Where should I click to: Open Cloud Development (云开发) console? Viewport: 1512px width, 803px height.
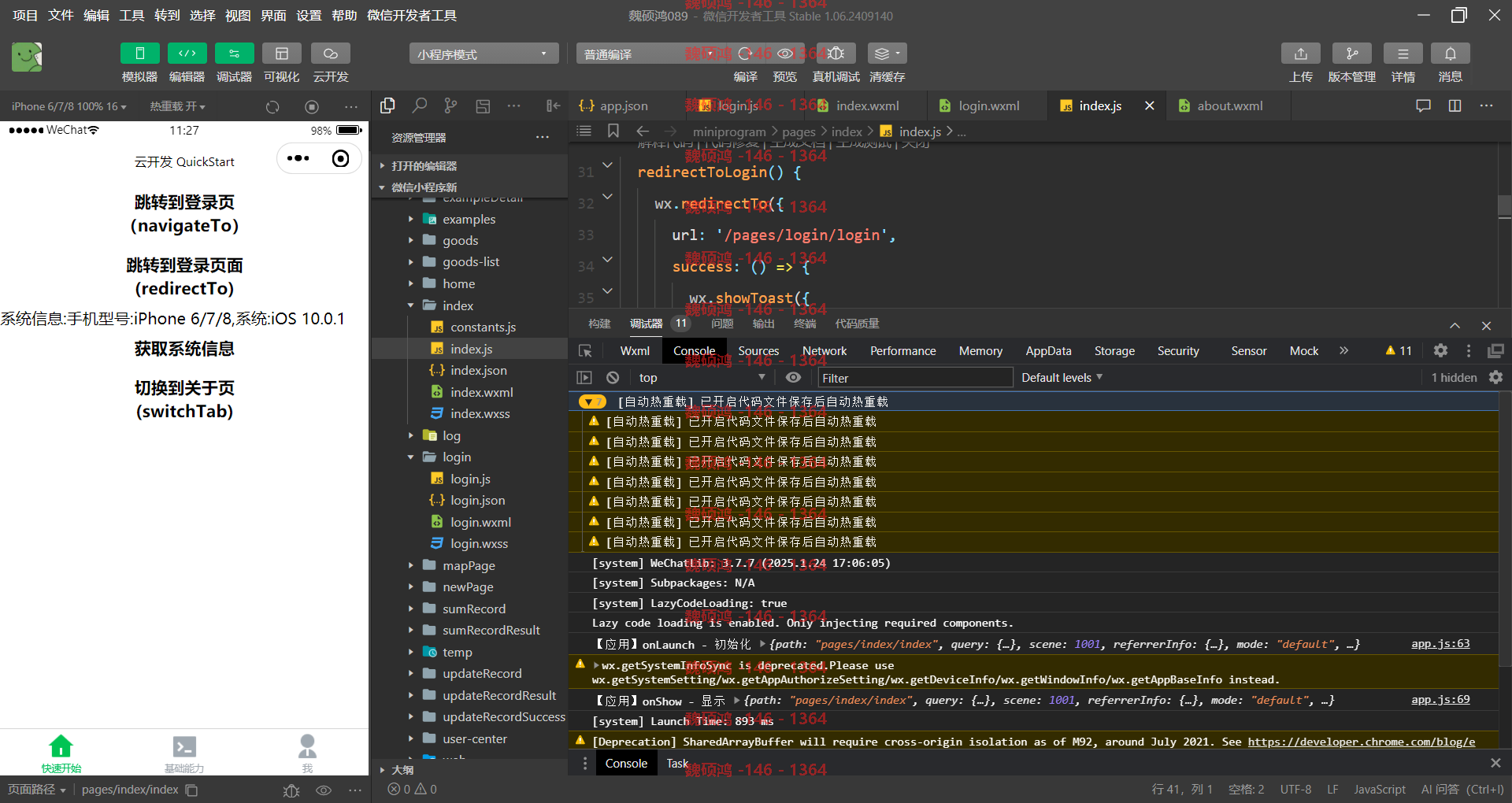(330, 54)
